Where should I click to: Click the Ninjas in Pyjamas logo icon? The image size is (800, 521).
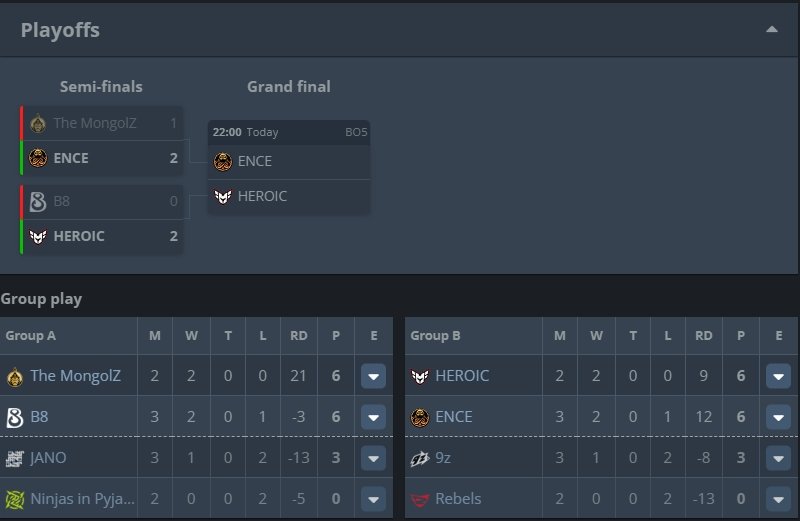point(15,499)
